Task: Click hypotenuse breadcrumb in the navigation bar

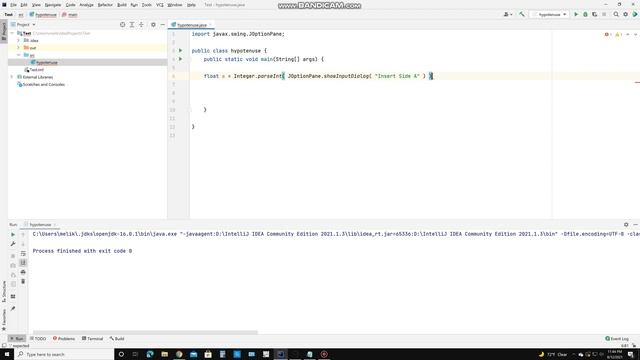Action: [43, 15]
